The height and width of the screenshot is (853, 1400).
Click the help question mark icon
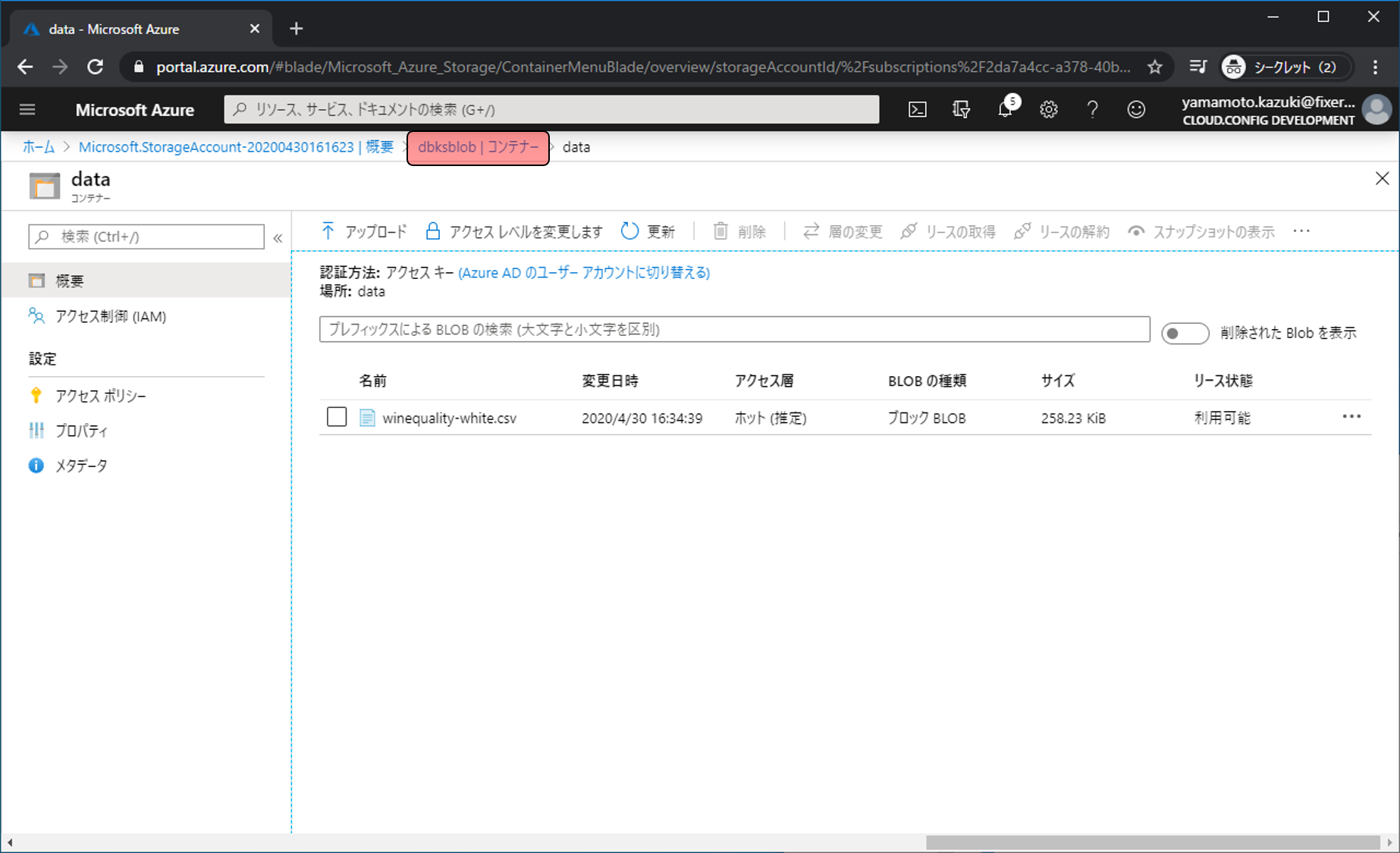(x=1092, y=110)
